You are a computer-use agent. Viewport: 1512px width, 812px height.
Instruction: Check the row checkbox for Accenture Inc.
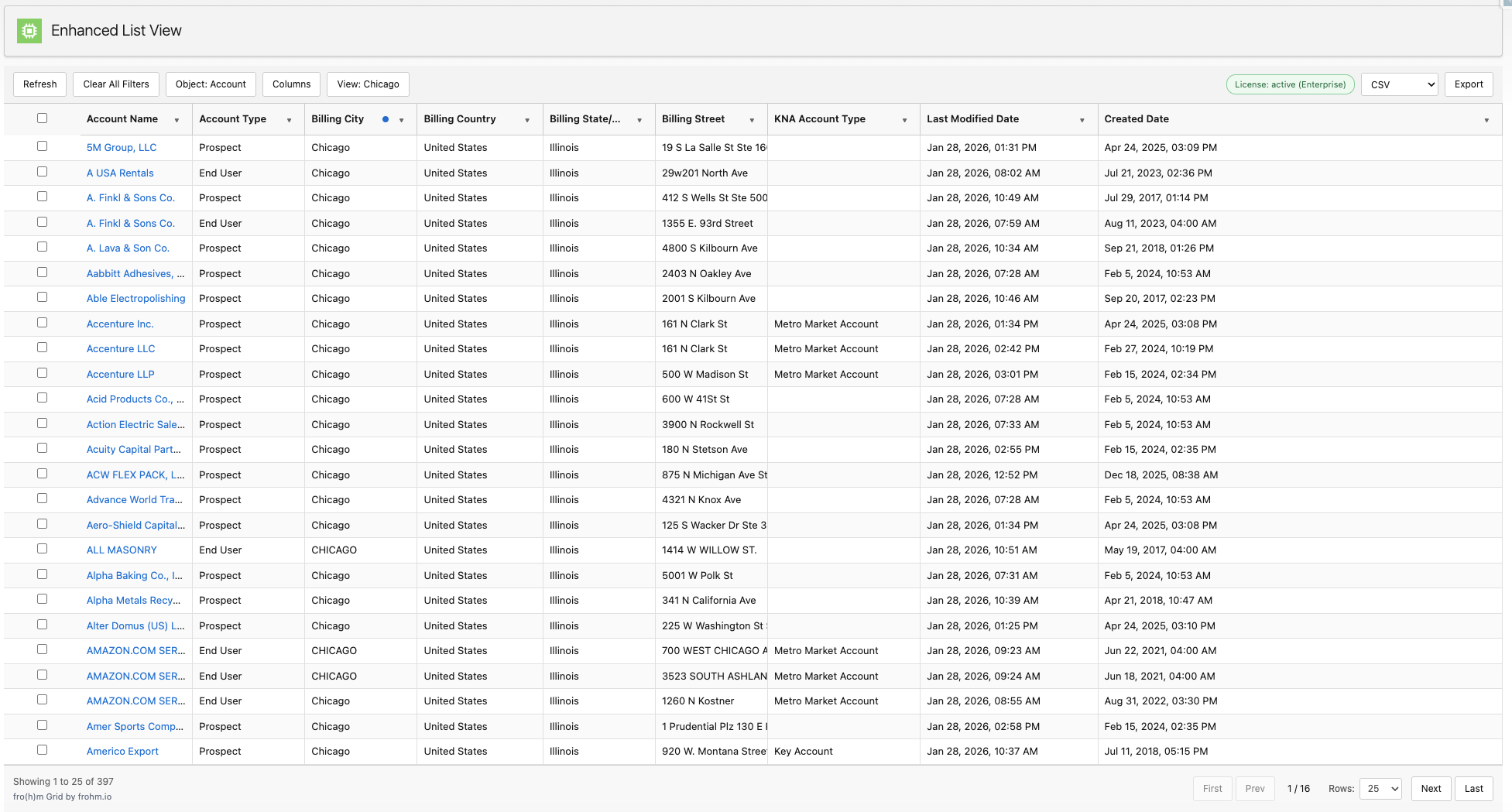coord(43,323)
